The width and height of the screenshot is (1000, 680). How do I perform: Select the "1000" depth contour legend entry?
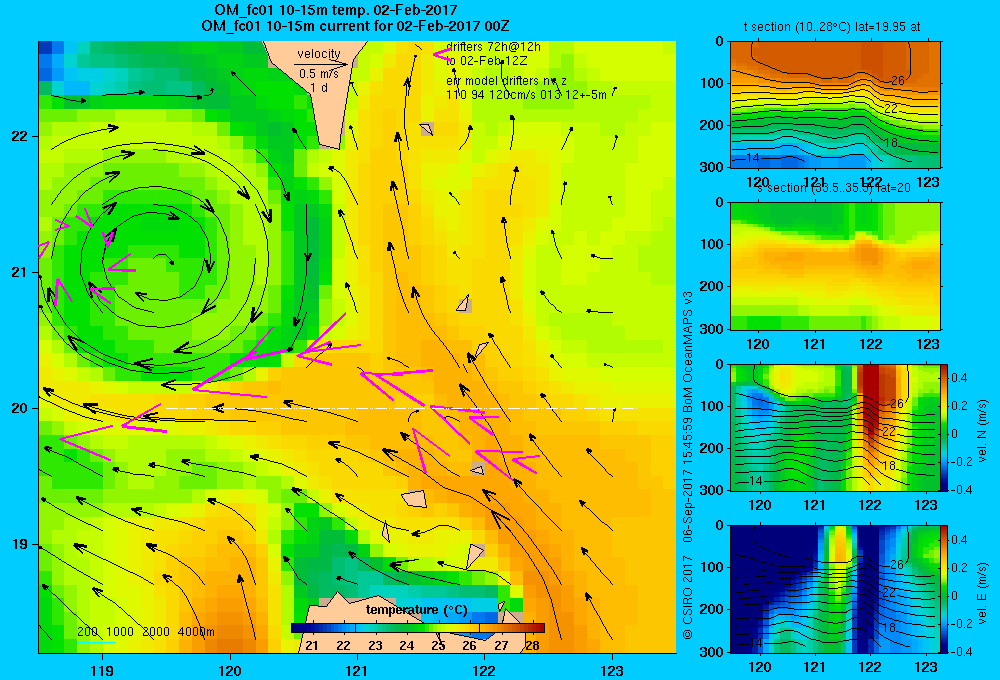pyautogui.click(x=120, y=632)
